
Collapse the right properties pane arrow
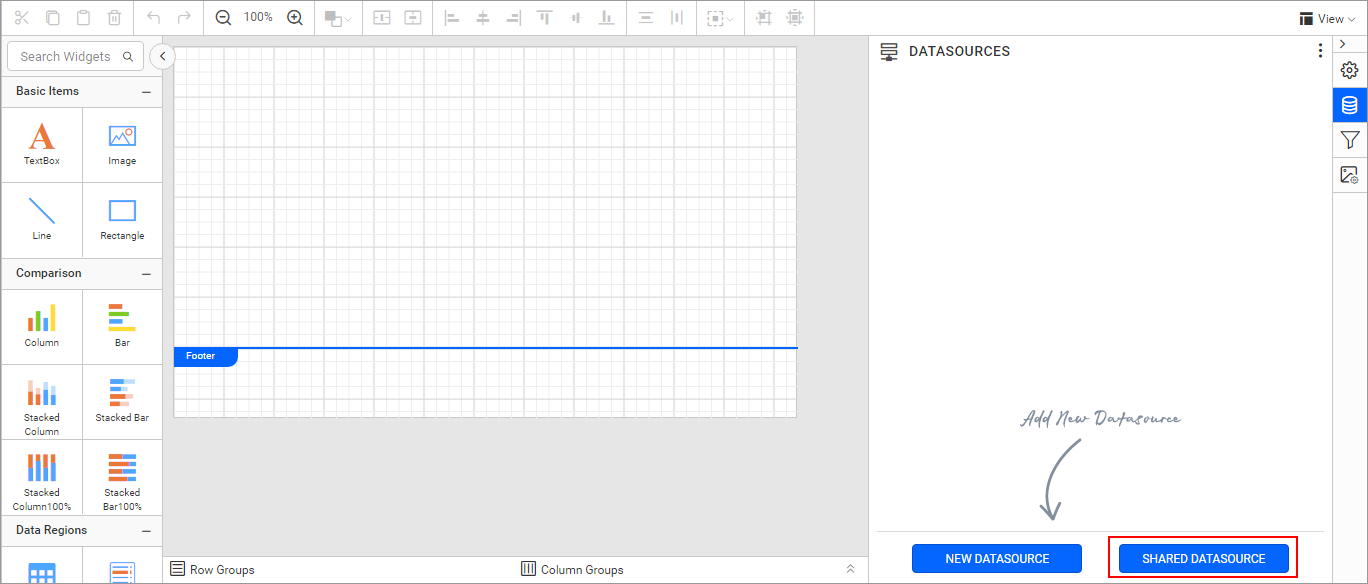click(1342, 44)
